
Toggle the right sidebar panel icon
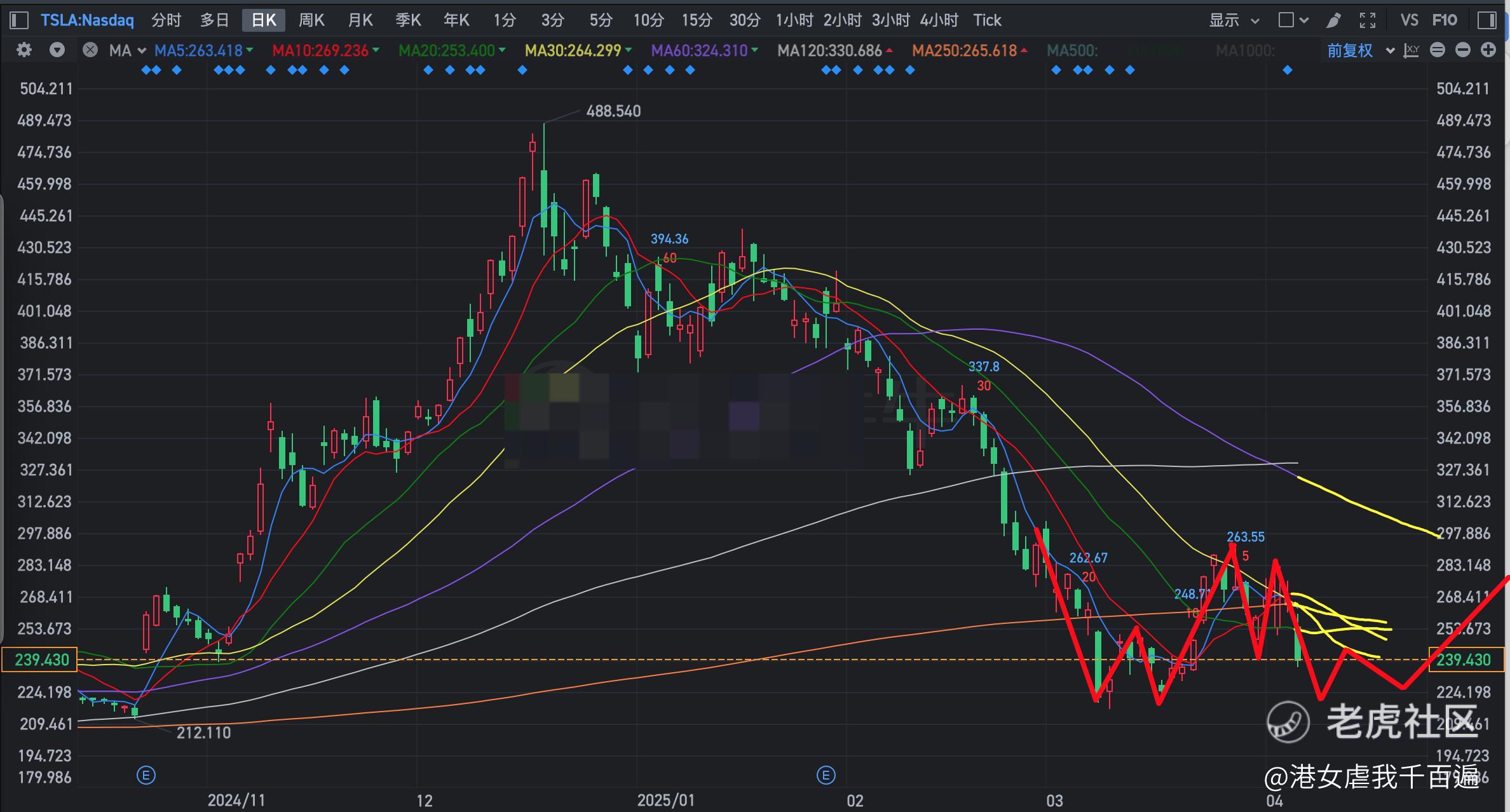tap(1487, 20)
